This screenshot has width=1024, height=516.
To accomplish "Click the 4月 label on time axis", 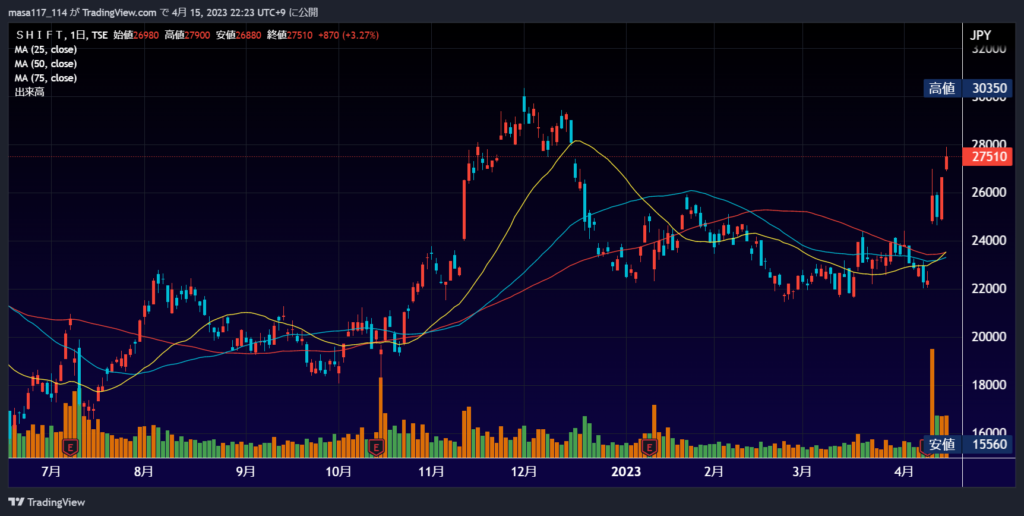I will (x=904, y=471).
